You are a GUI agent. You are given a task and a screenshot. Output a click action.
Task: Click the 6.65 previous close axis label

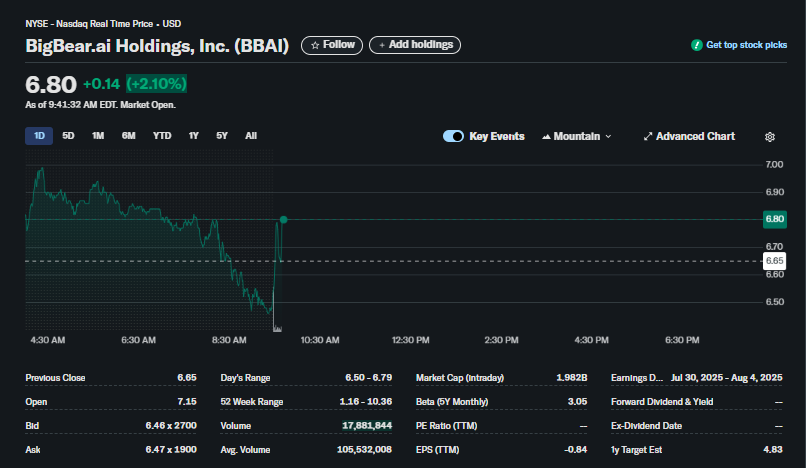coord(775,261)
